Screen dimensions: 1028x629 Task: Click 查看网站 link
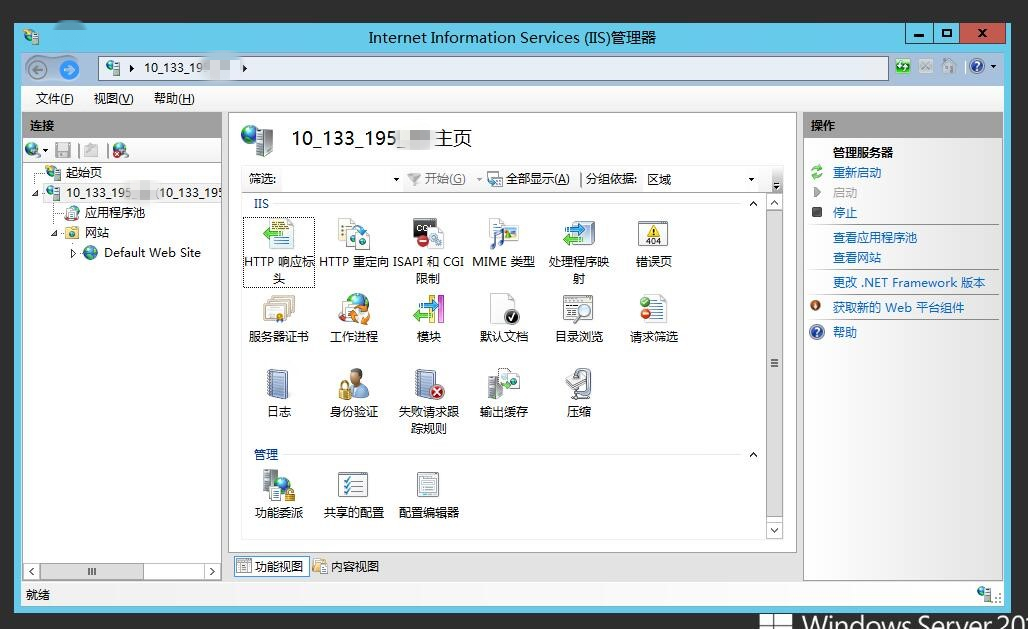coord(857,258)
